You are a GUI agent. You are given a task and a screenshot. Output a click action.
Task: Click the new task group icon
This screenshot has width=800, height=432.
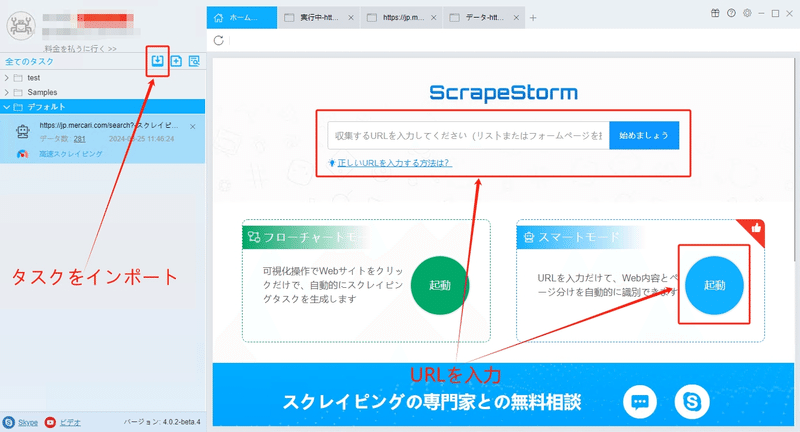coord(176,61)
